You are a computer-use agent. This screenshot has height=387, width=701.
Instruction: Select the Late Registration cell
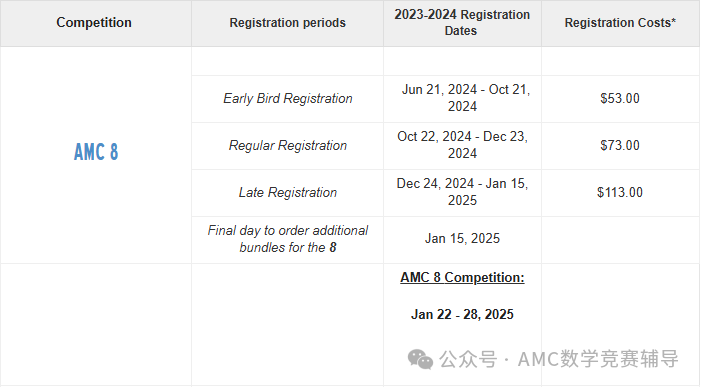click(288, 192)
